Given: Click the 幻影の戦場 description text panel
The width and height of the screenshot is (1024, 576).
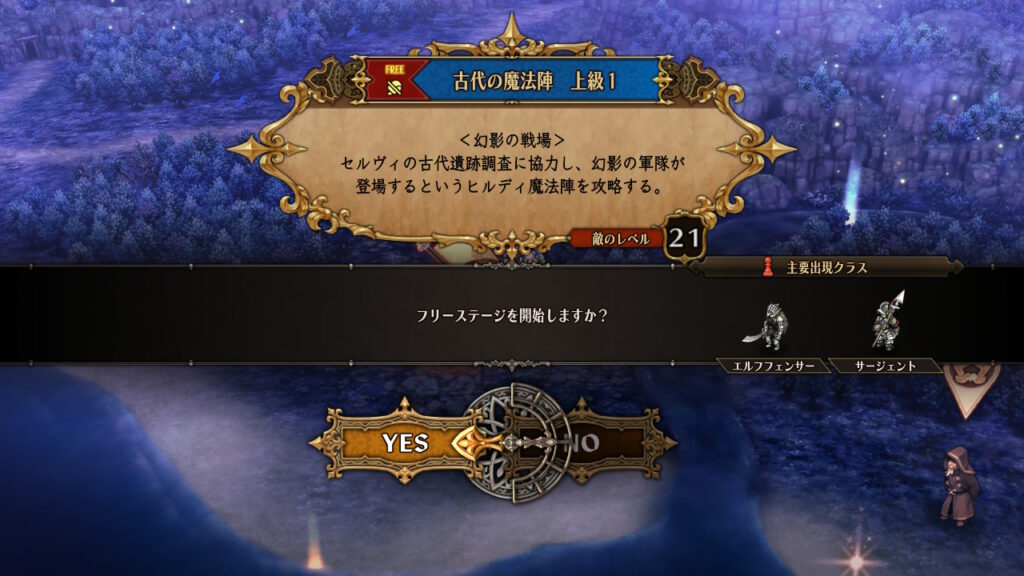Looking at the screenshot, I should 512,163.
